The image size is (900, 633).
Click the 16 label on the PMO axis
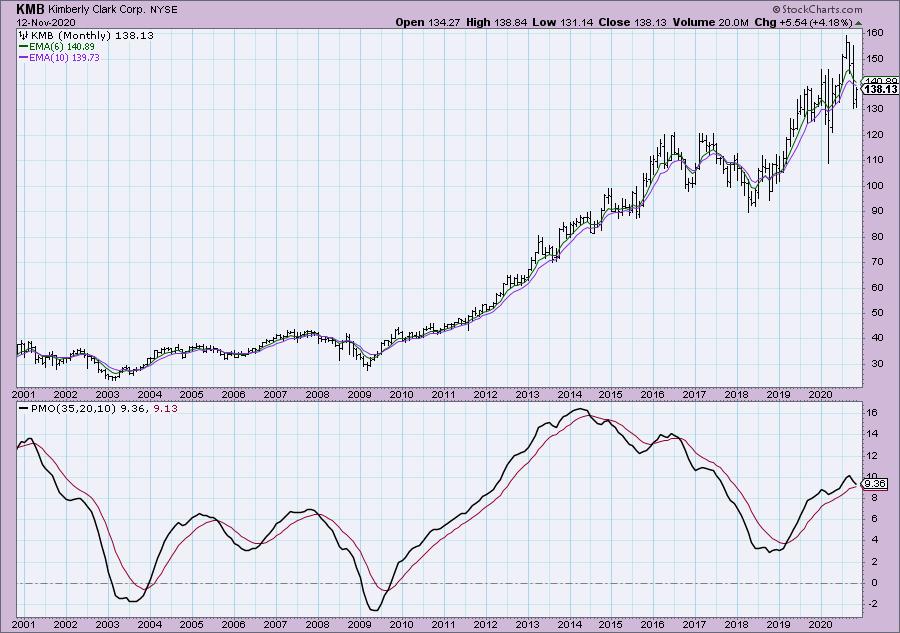click(x=872, y=413)
